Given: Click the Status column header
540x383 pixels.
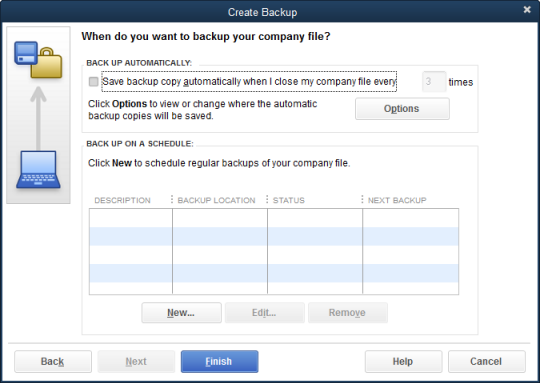Looking at the screenshot, I should pos(289,200).
